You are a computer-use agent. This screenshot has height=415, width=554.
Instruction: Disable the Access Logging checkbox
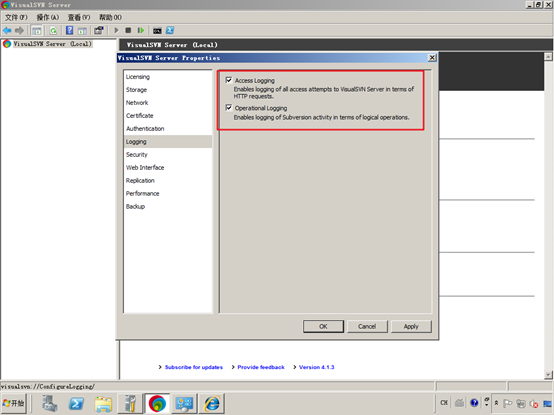click(x=229, y=80)
